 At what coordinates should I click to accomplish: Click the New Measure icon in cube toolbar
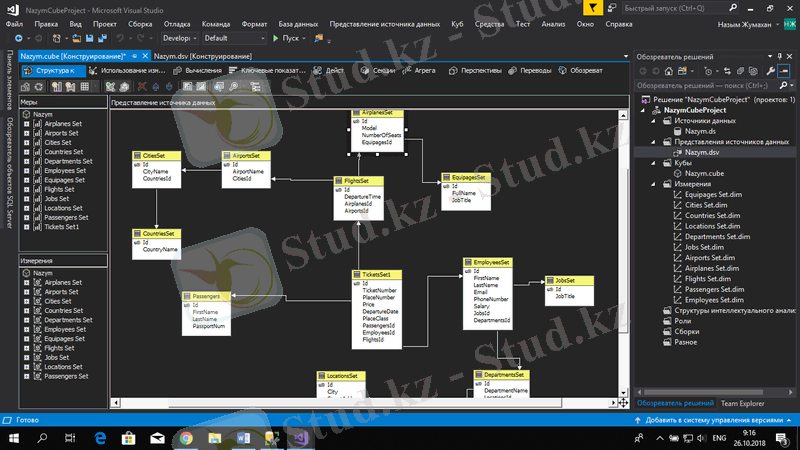[x=57, y=87]
